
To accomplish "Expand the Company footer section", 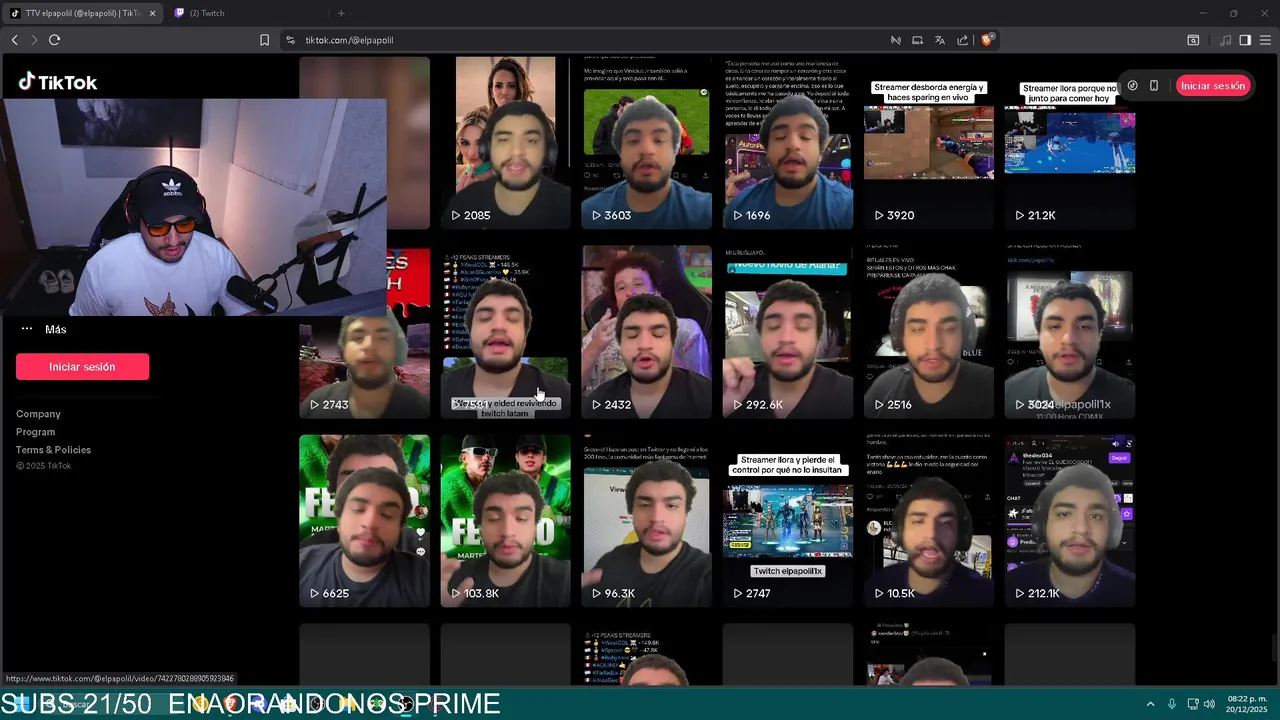I will pos(38,414).
